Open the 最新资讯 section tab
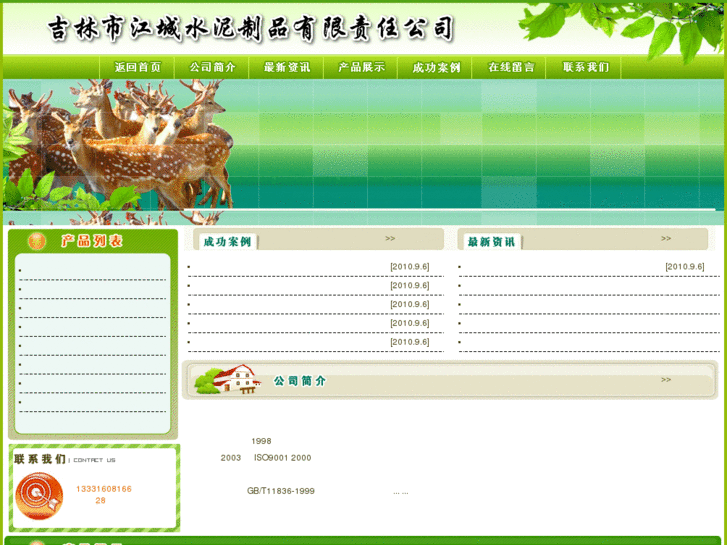This screenshot has height=545, width=727. pyautogui.click(x=491, y=242)
